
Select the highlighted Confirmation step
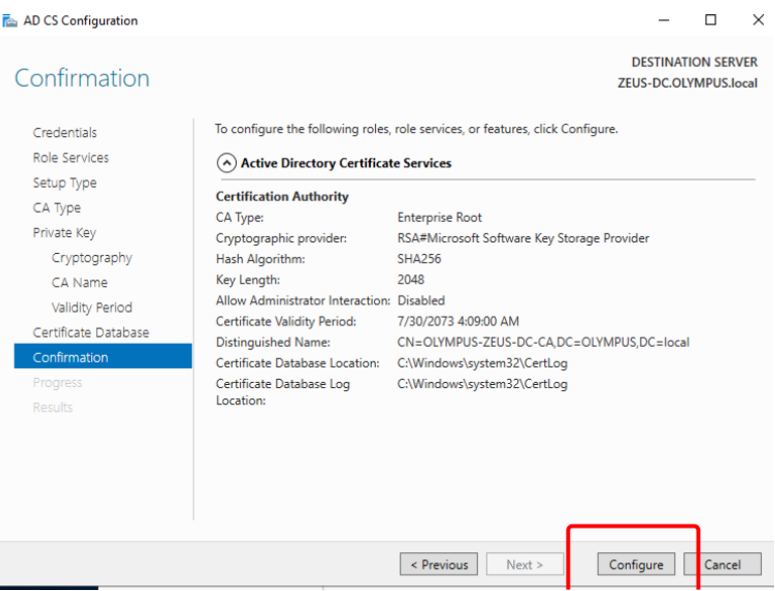pyautogui.click(x=71, y=358)
